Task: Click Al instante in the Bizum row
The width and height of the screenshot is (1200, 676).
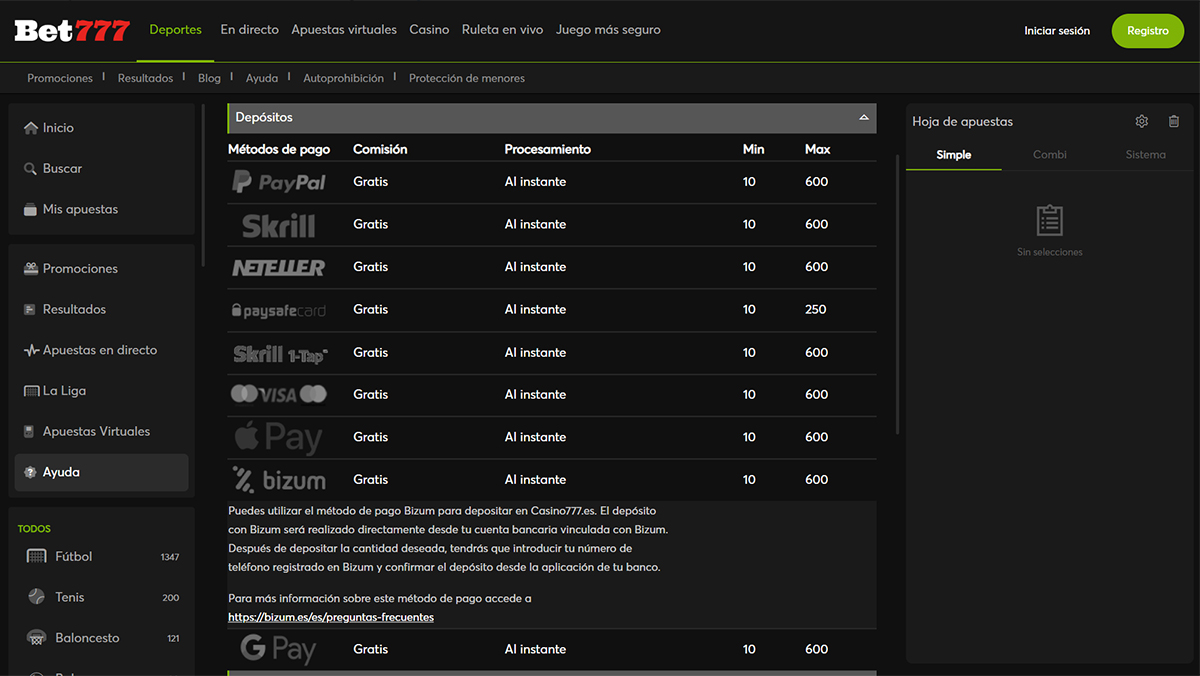Action: click(x=535, y=480)
